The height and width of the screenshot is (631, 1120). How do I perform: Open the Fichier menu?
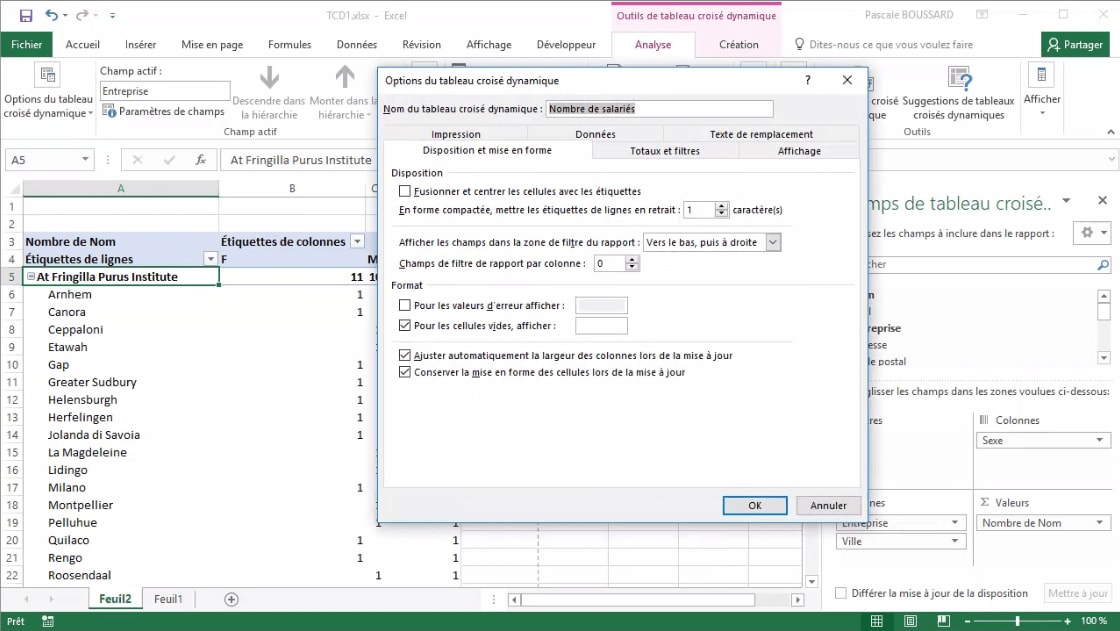(26, 44)
